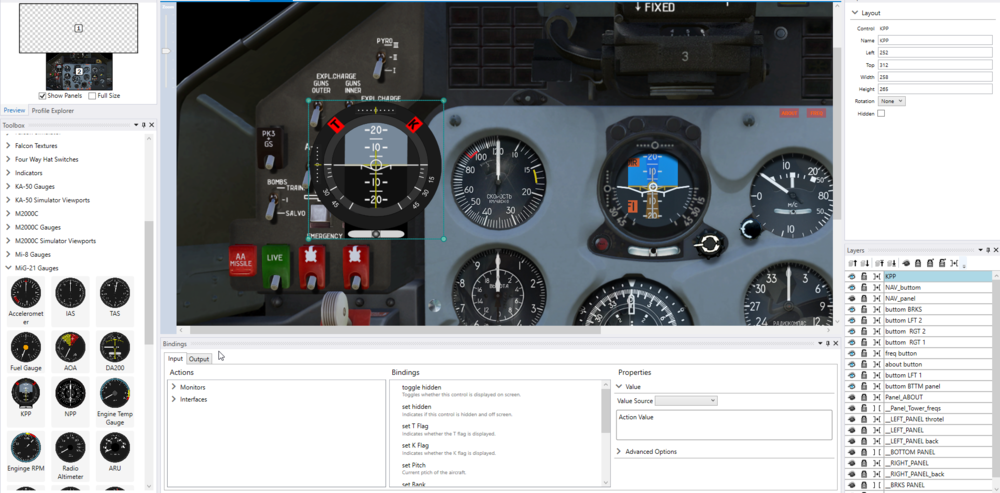Expand the Interfaces node in Actions
The image size is (1000, 493).
pos(173,399)
